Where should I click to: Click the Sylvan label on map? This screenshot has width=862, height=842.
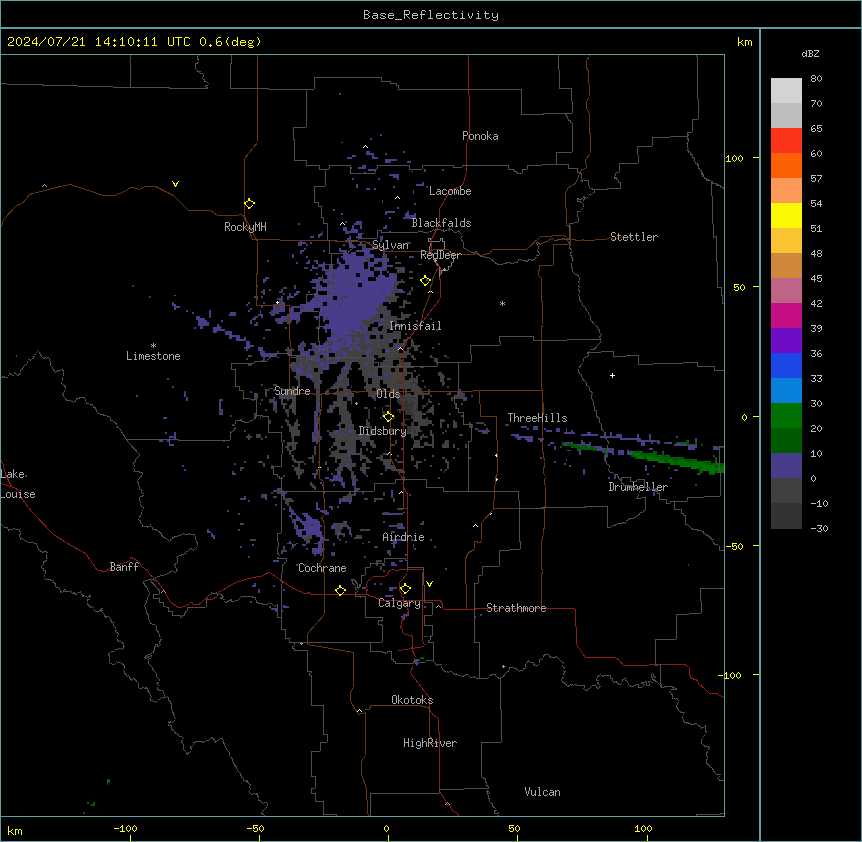[x=391, y=245]
